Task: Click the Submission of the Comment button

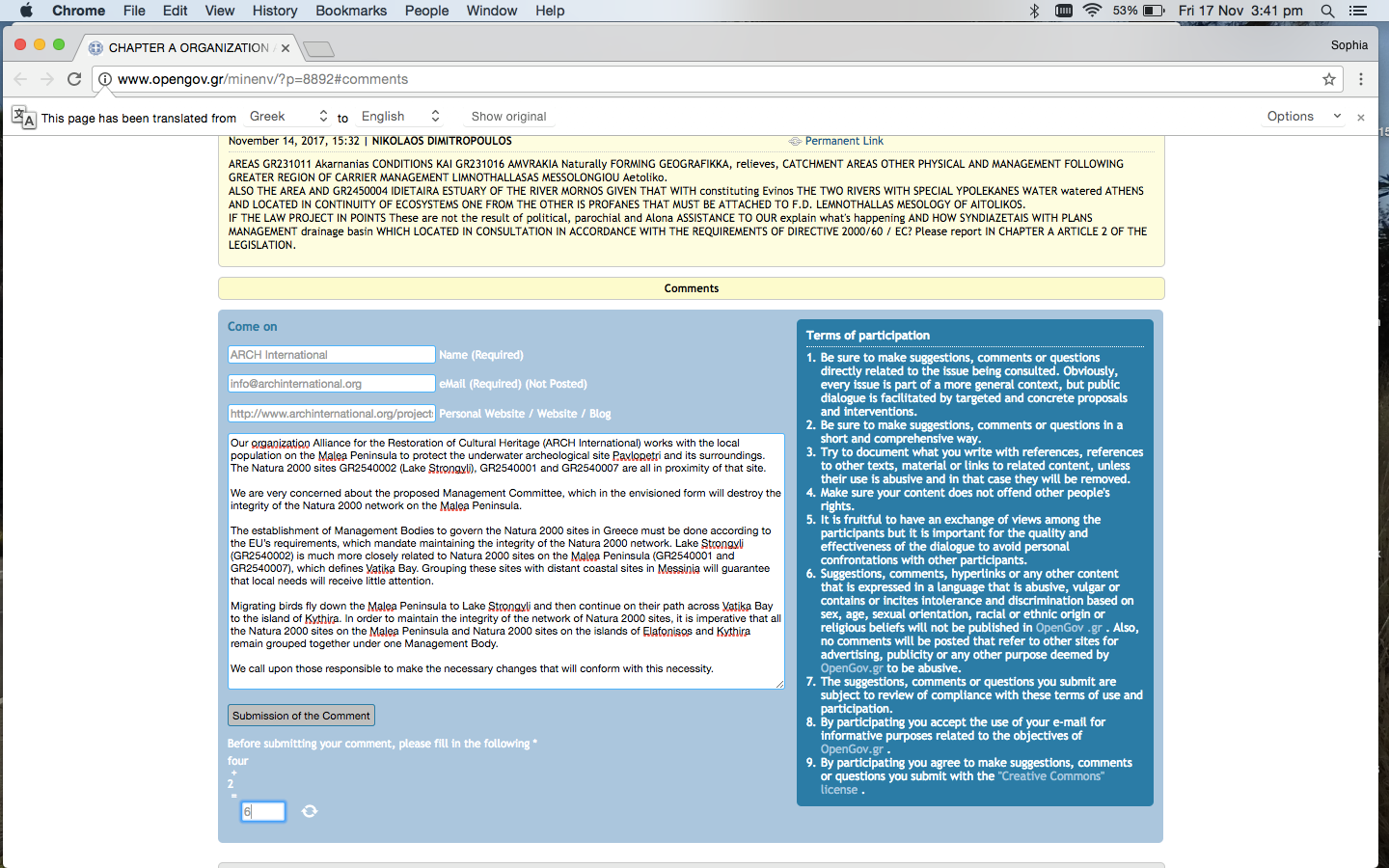Action: pos(301,716)
